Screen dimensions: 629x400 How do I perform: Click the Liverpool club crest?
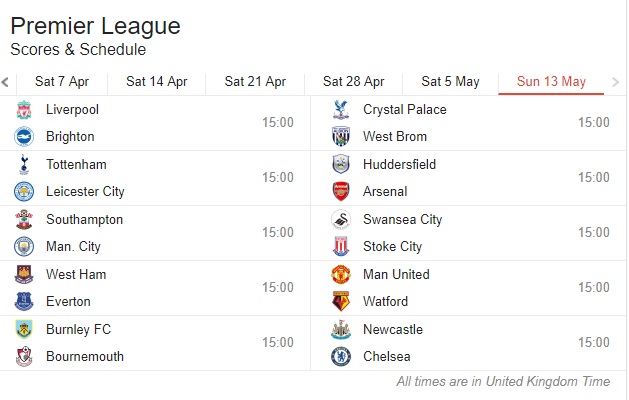pos(24,110)
